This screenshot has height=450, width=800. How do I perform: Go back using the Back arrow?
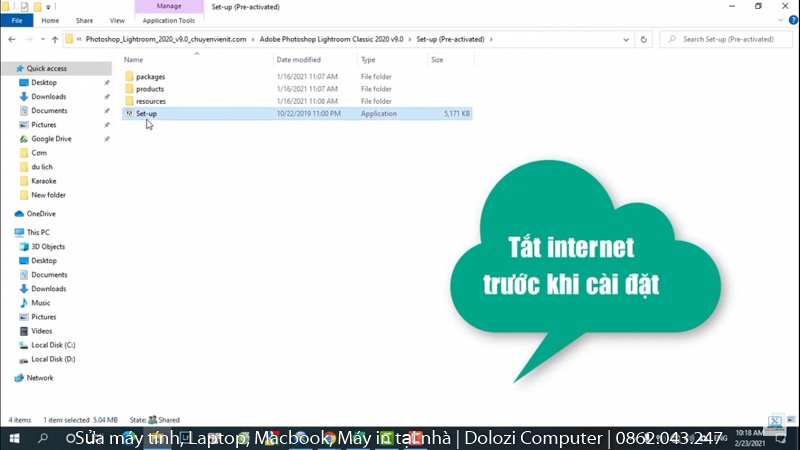(x=12, y=39)
